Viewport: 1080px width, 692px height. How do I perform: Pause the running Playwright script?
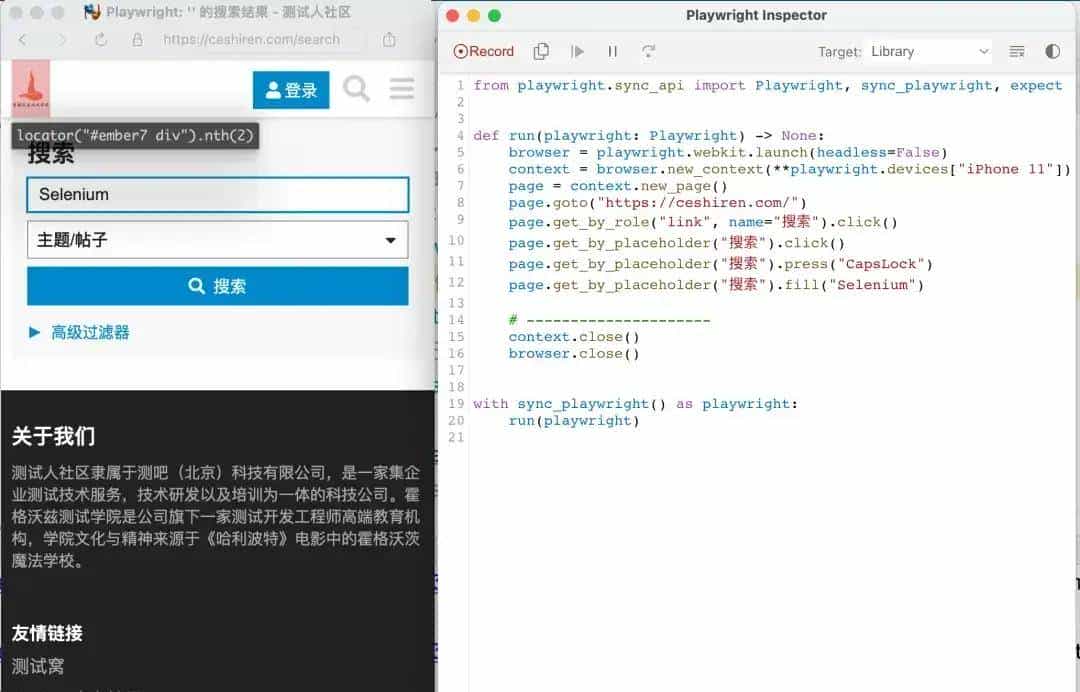coord(612,50)
